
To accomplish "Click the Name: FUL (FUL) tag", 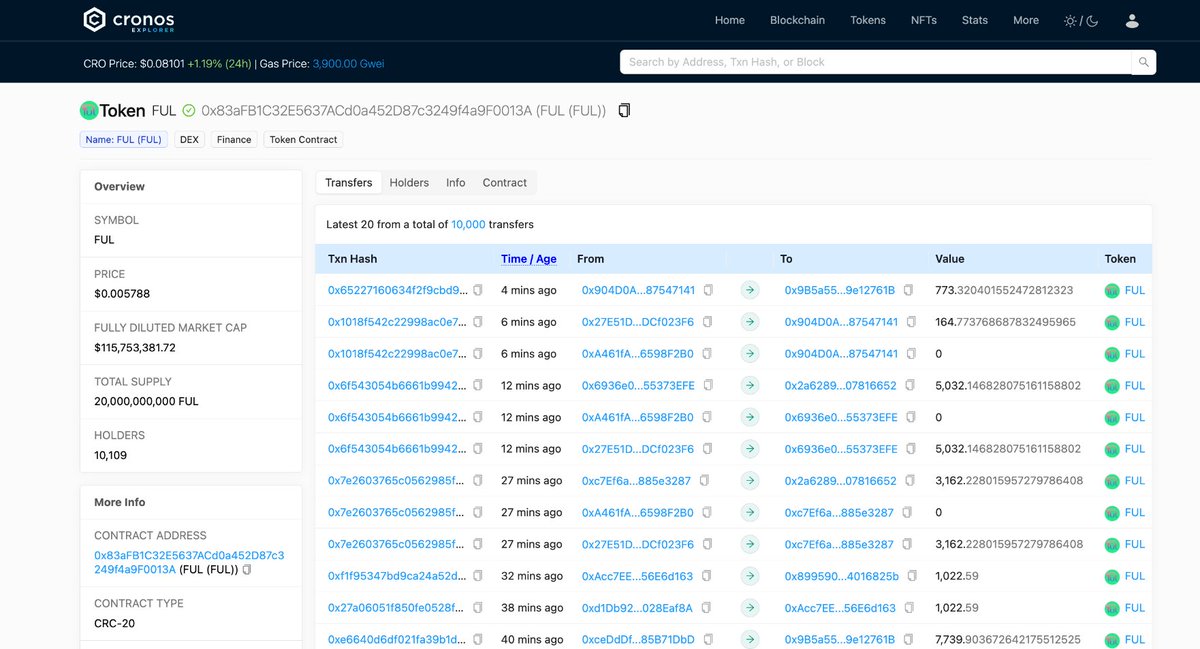I will [x=124, y=140].
